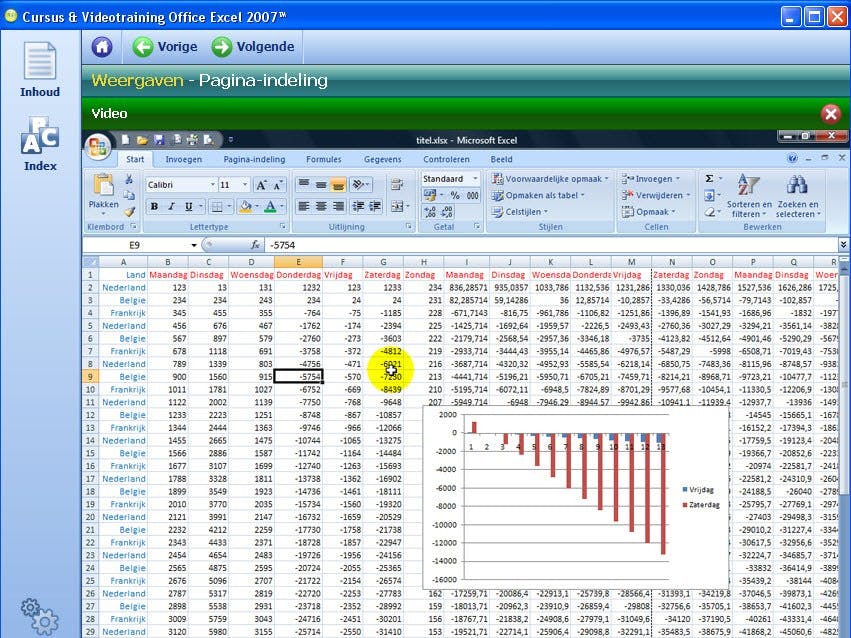This screenshot has height=638, width=851.
Task: Open the gears settings icon
Action: (39, 616)
